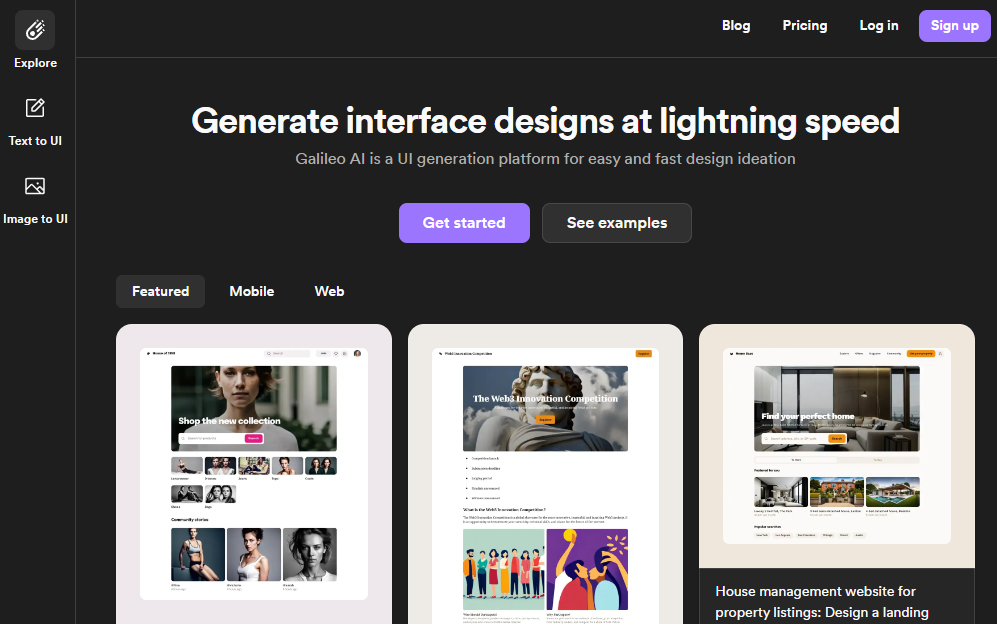The height and width of the screenshot is (624, 997).
Task: Switch to the Web tab
Action: point(329,291)
